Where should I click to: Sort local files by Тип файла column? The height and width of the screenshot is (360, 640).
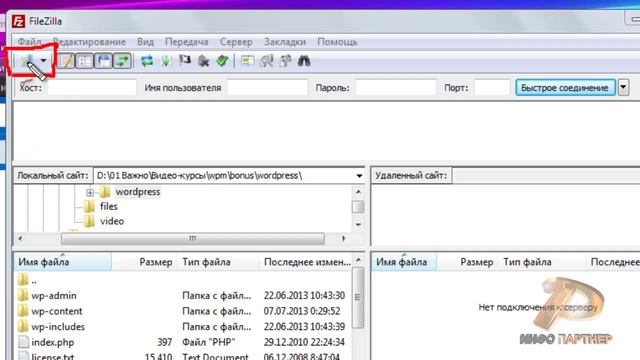pos(218,262)
